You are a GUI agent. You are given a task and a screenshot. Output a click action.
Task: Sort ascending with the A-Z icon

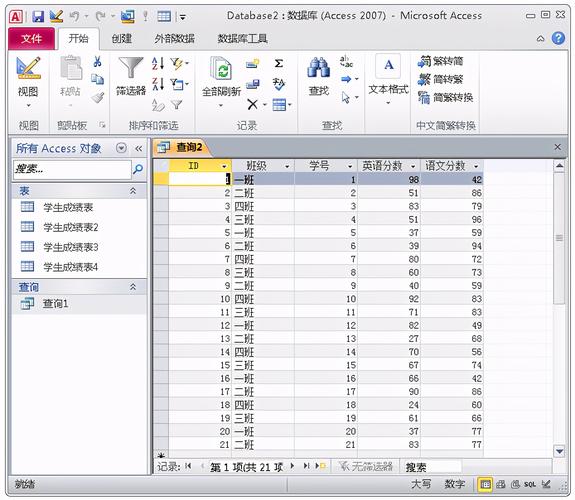click(158, 63)
